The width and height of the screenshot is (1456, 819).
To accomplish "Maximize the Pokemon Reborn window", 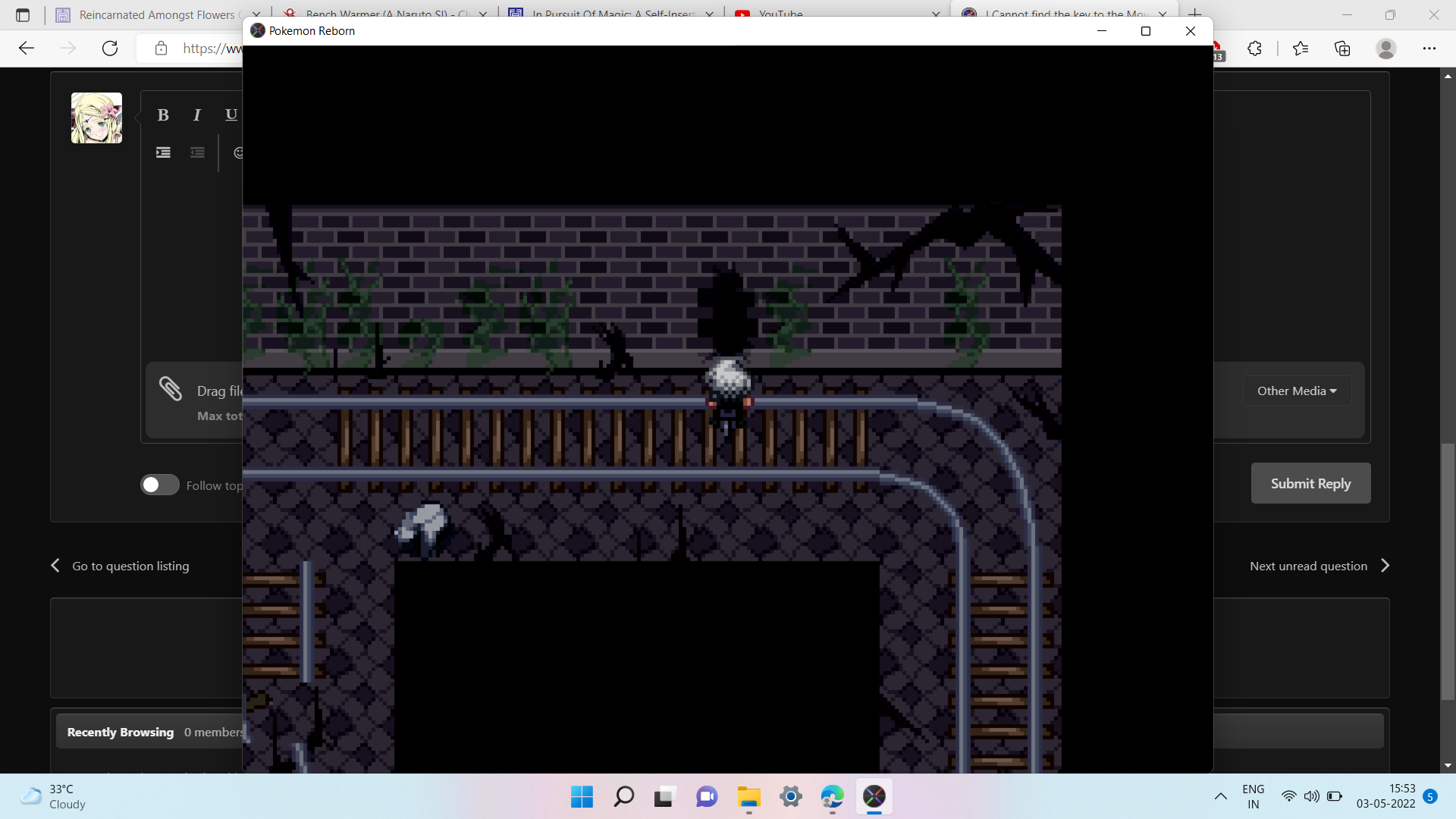I will click(1146, 31).
